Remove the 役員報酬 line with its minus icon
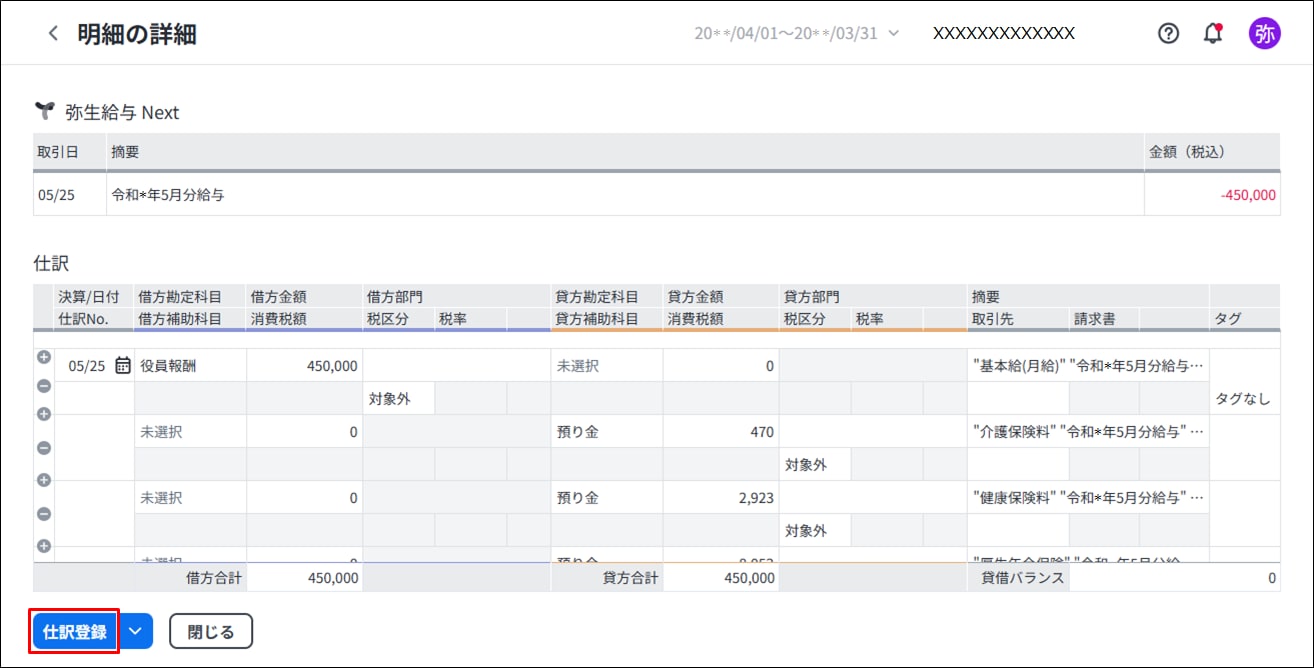The image size is (1314, 668). (x=44, y=386)
